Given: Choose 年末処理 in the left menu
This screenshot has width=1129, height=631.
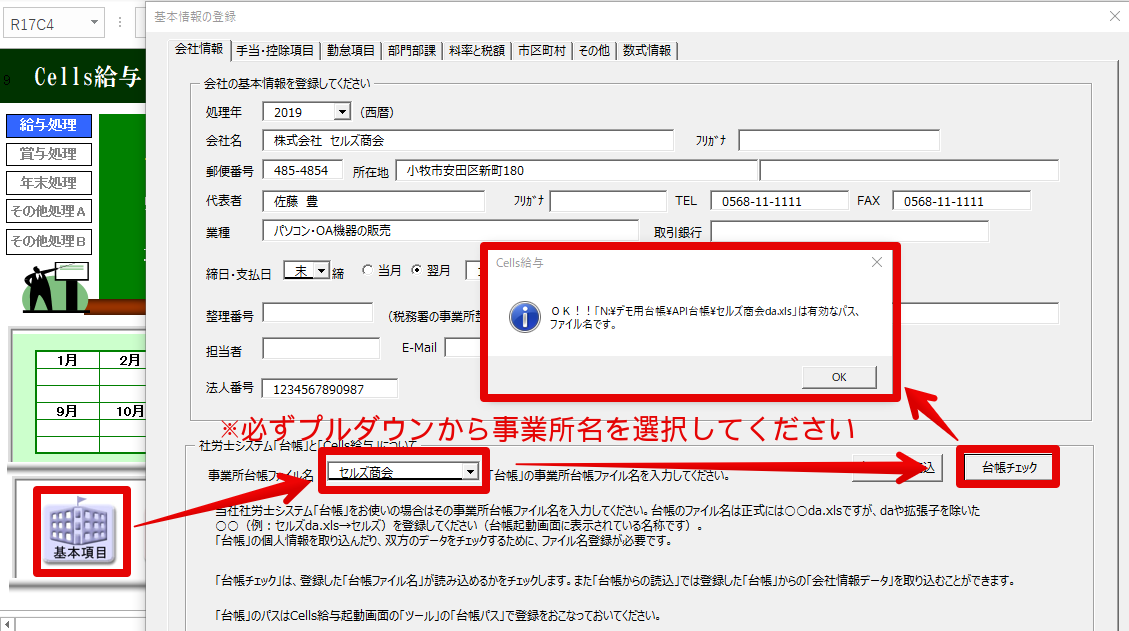Looking at the screenshot, I should point(49,183).
